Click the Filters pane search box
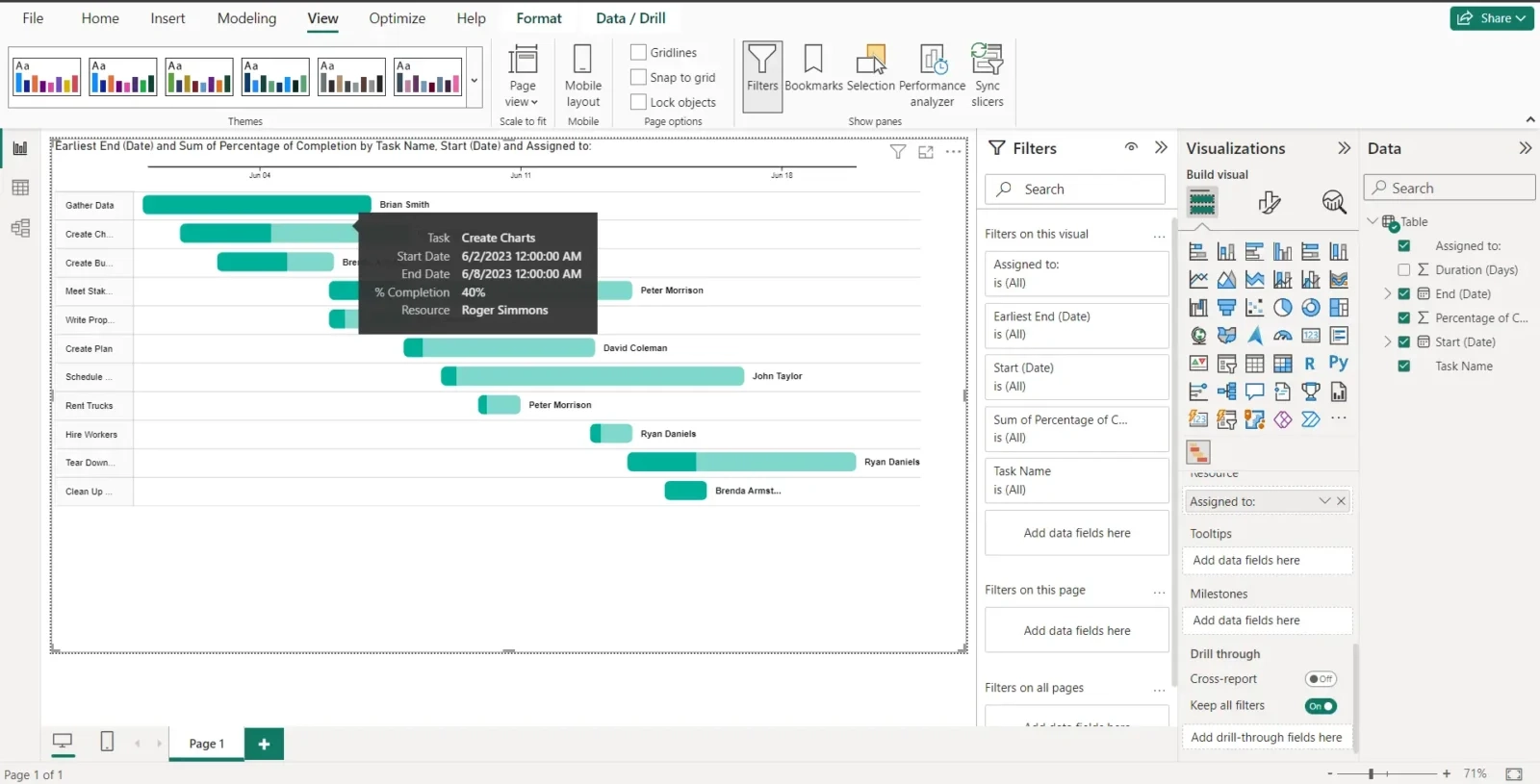The height and width of the screenshot is (784, 1540). point(1075,190)
